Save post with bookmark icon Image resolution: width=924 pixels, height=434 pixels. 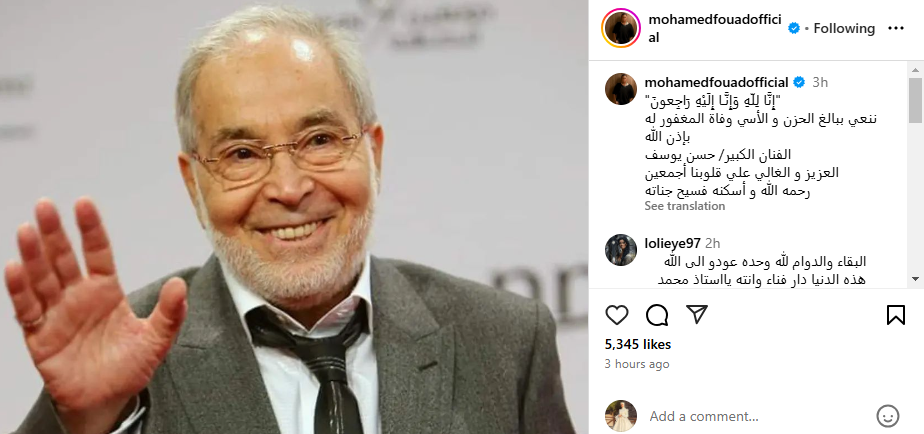point(895,315)
